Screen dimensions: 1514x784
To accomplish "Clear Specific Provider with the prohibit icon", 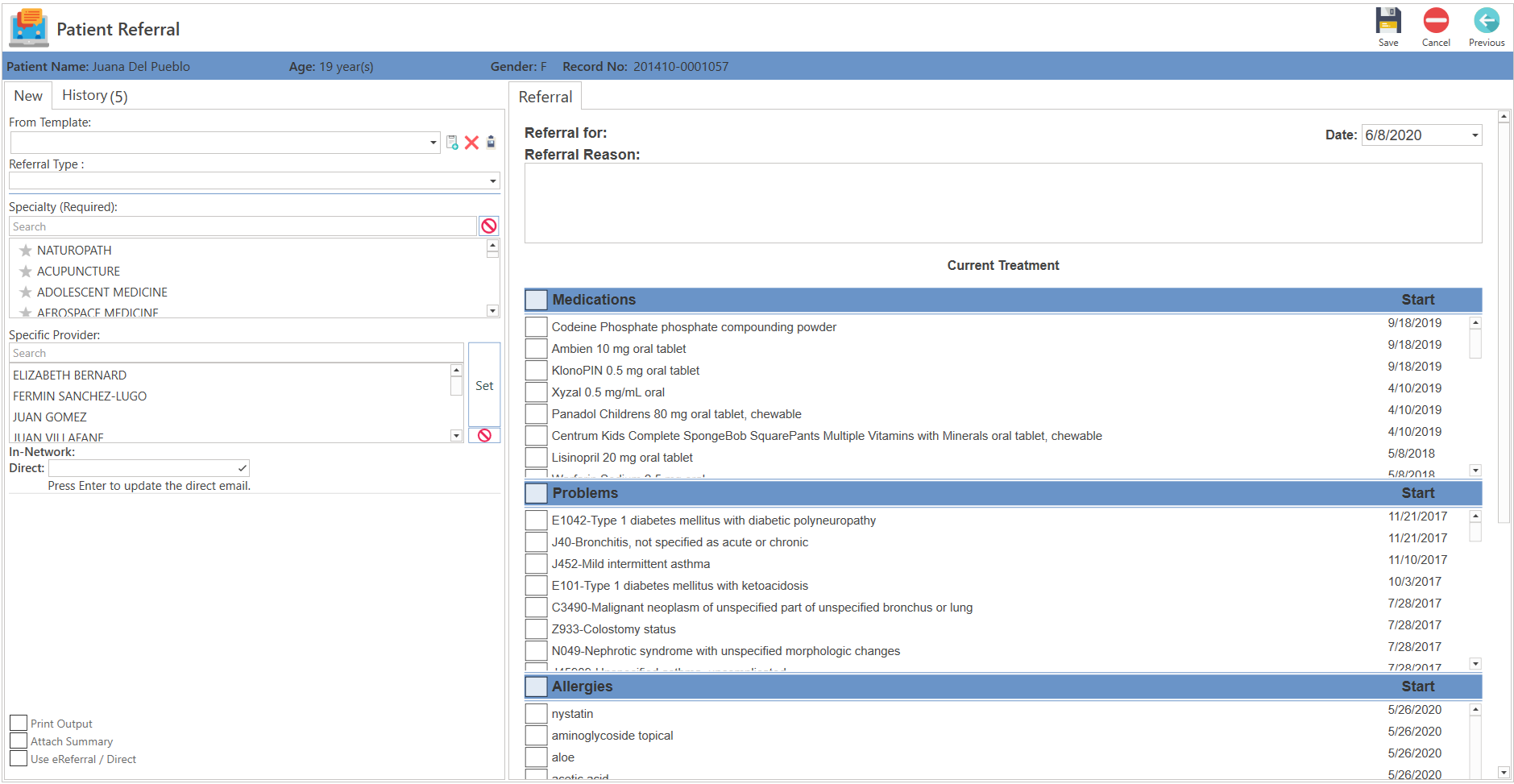I will [x=484, y=435].
